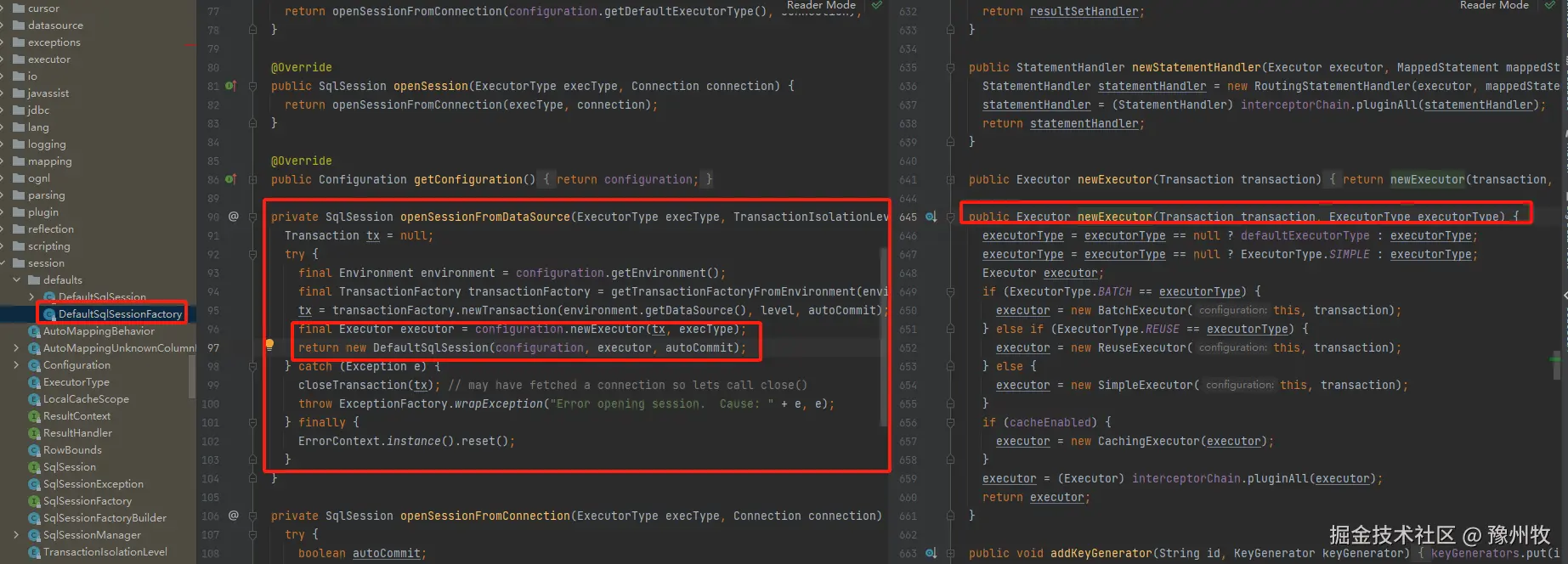The height and width of the screenshot is (564, 1568).
Task: Click the Configuration class icon in the project tree
Action: 35,365
